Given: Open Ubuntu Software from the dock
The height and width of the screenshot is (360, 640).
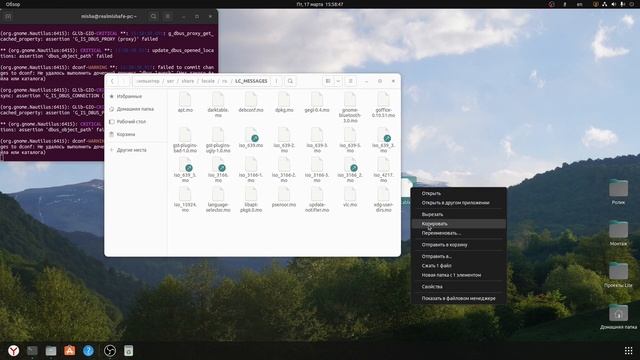Looking at the screenshot, I should coord(70,351).
